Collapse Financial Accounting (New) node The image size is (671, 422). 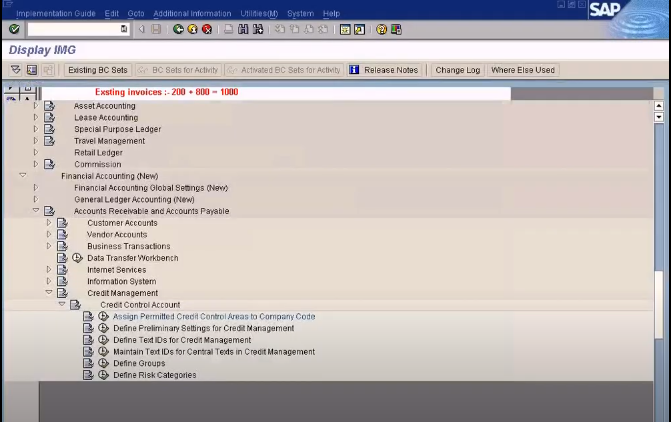(23, 175)
